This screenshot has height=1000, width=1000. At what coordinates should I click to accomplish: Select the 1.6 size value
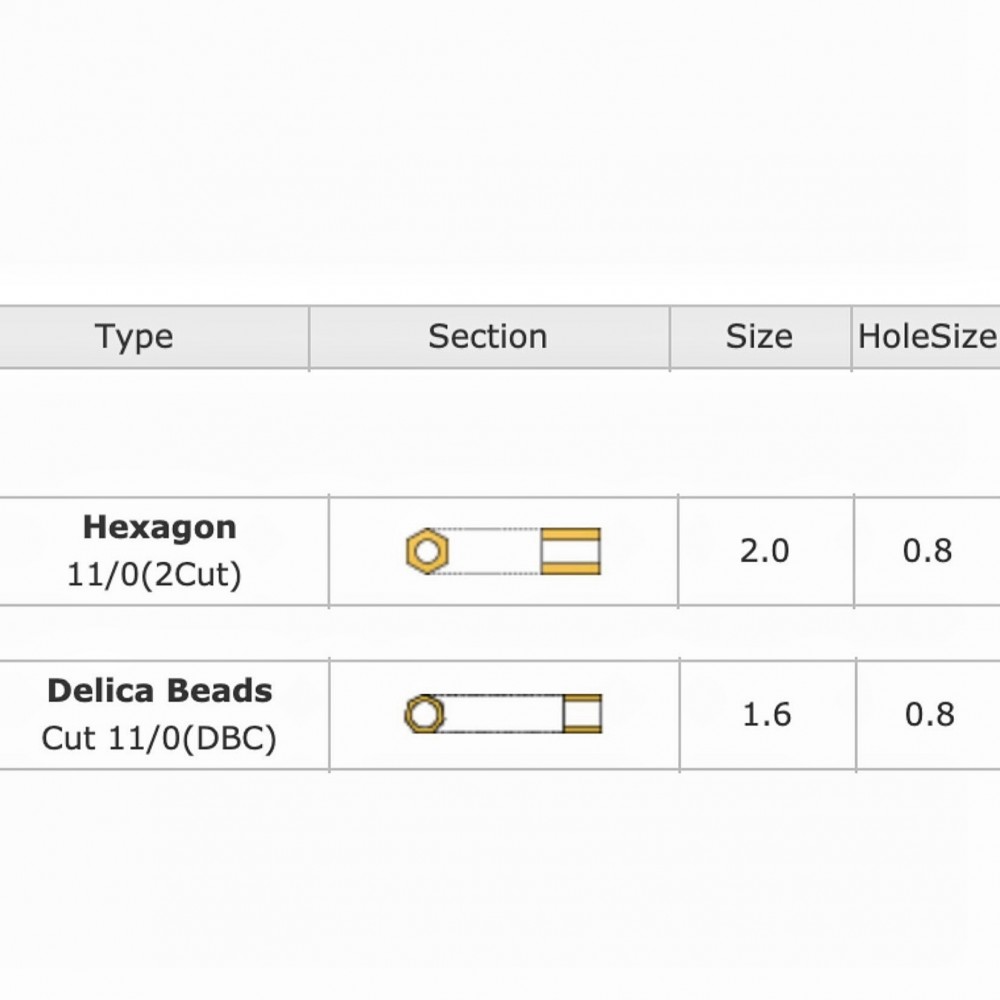point(766,715)
